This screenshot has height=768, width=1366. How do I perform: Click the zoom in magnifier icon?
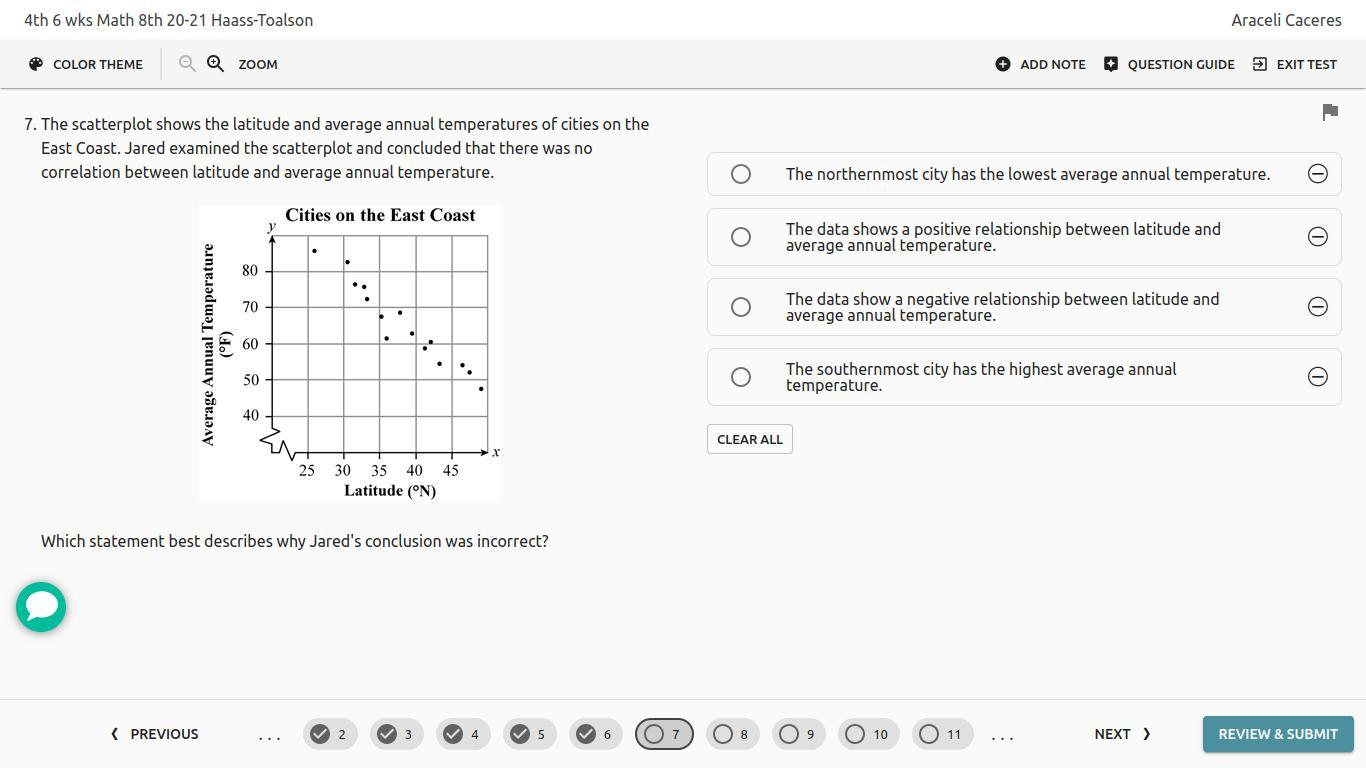tap(215, 64)
